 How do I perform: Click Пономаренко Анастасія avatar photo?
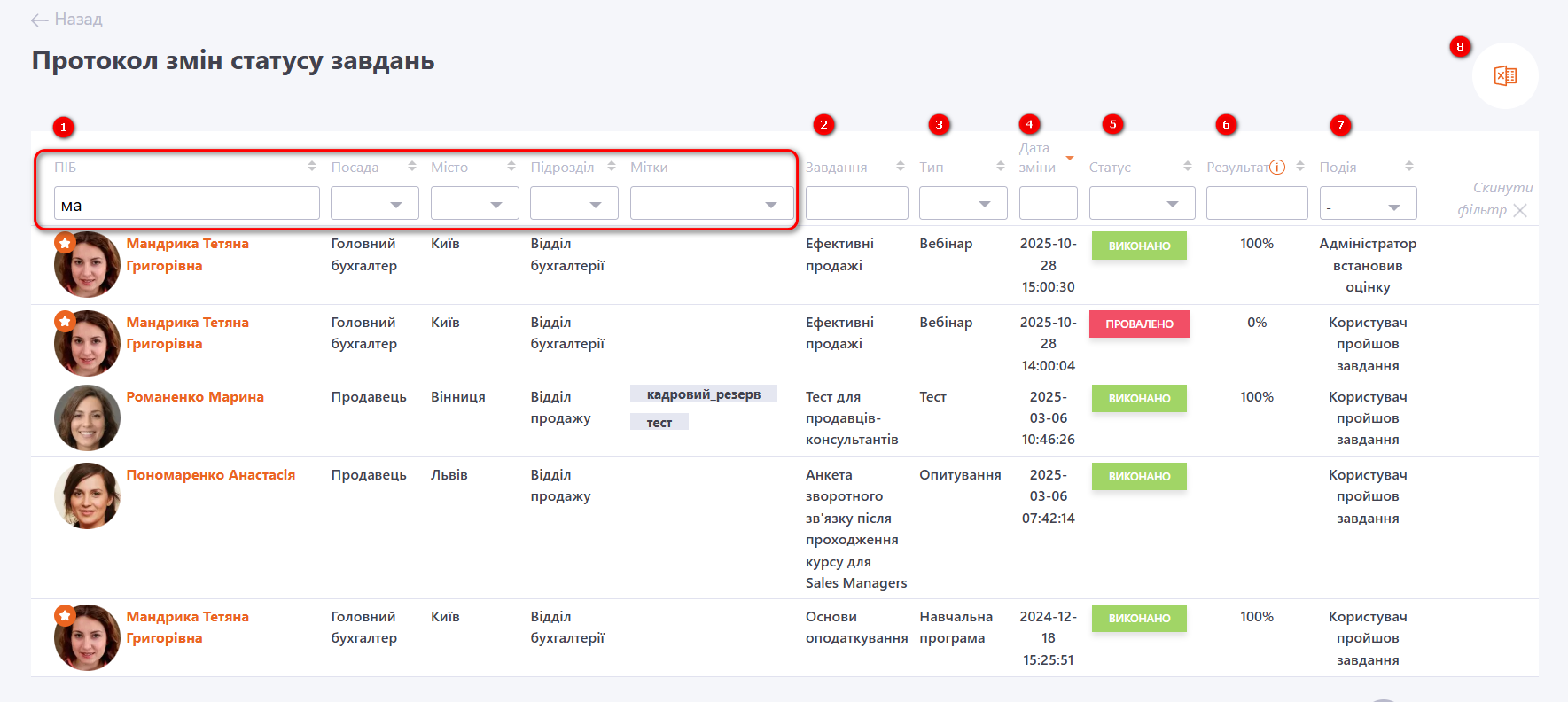[87, 495]
